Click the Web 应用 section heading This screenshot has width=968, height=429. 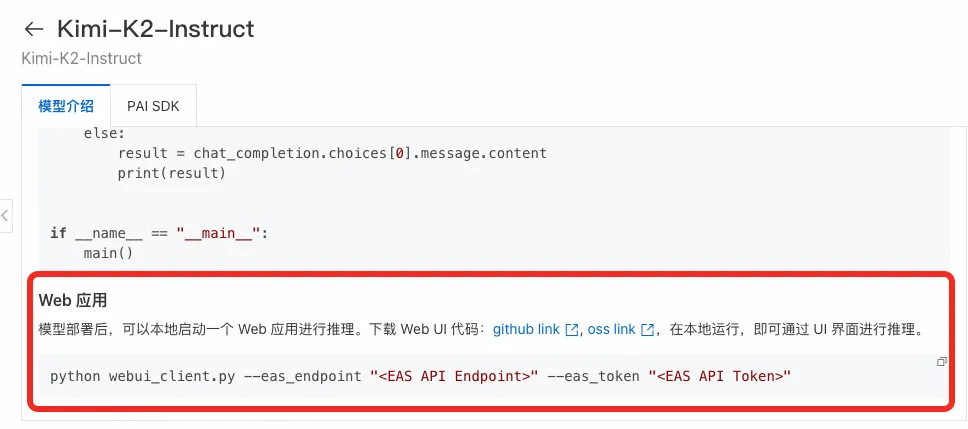click(x=73, y=300)
